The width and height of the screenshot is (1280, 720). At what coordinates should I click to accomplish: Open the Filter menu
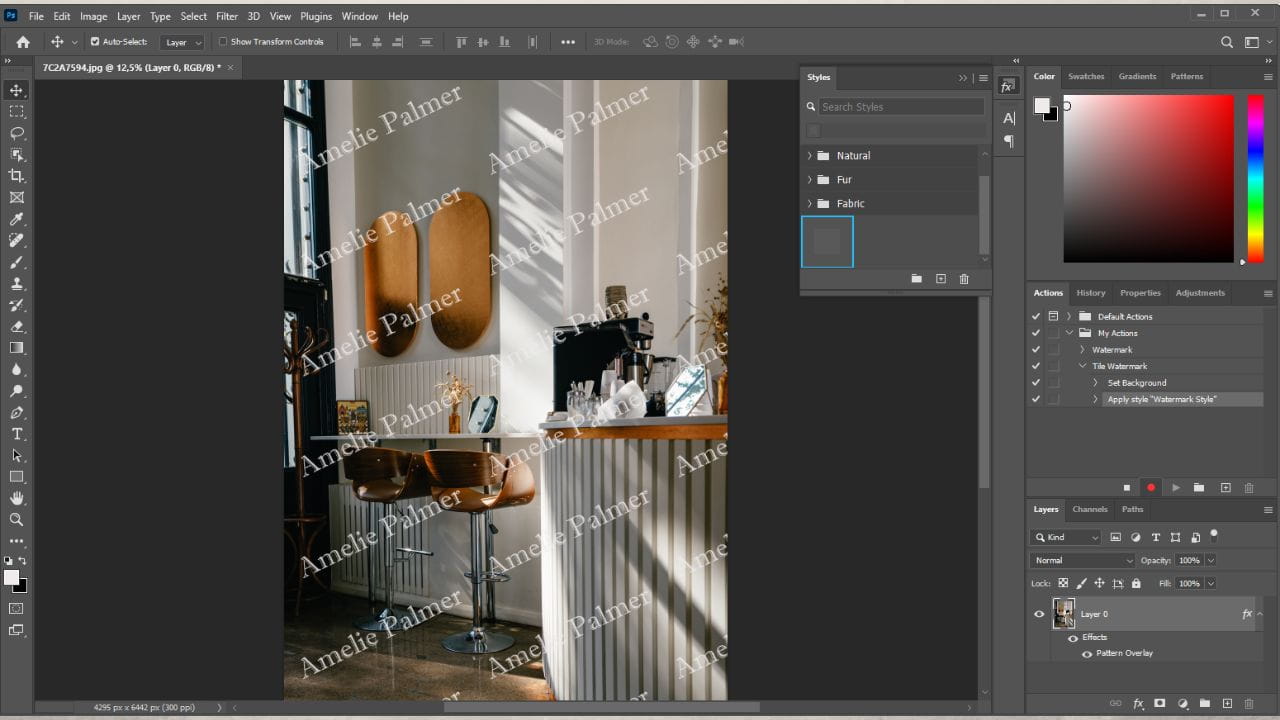[227, 16]
